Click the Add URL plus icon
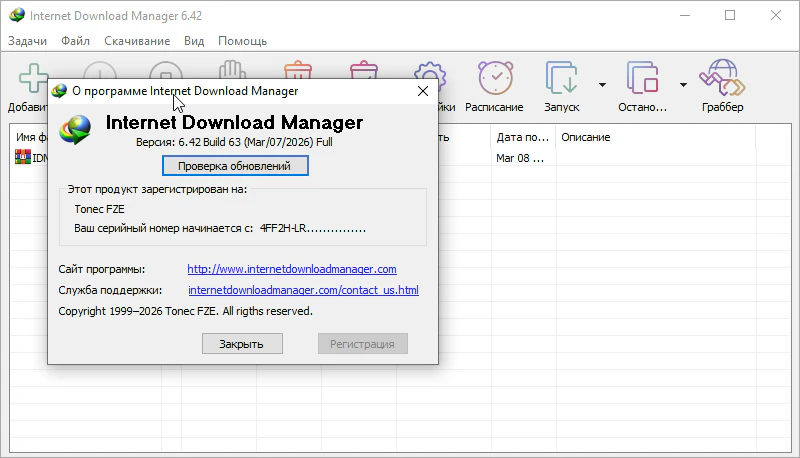Image resolution: width=800 pixels, height=458 pixels. coord(33,77)
